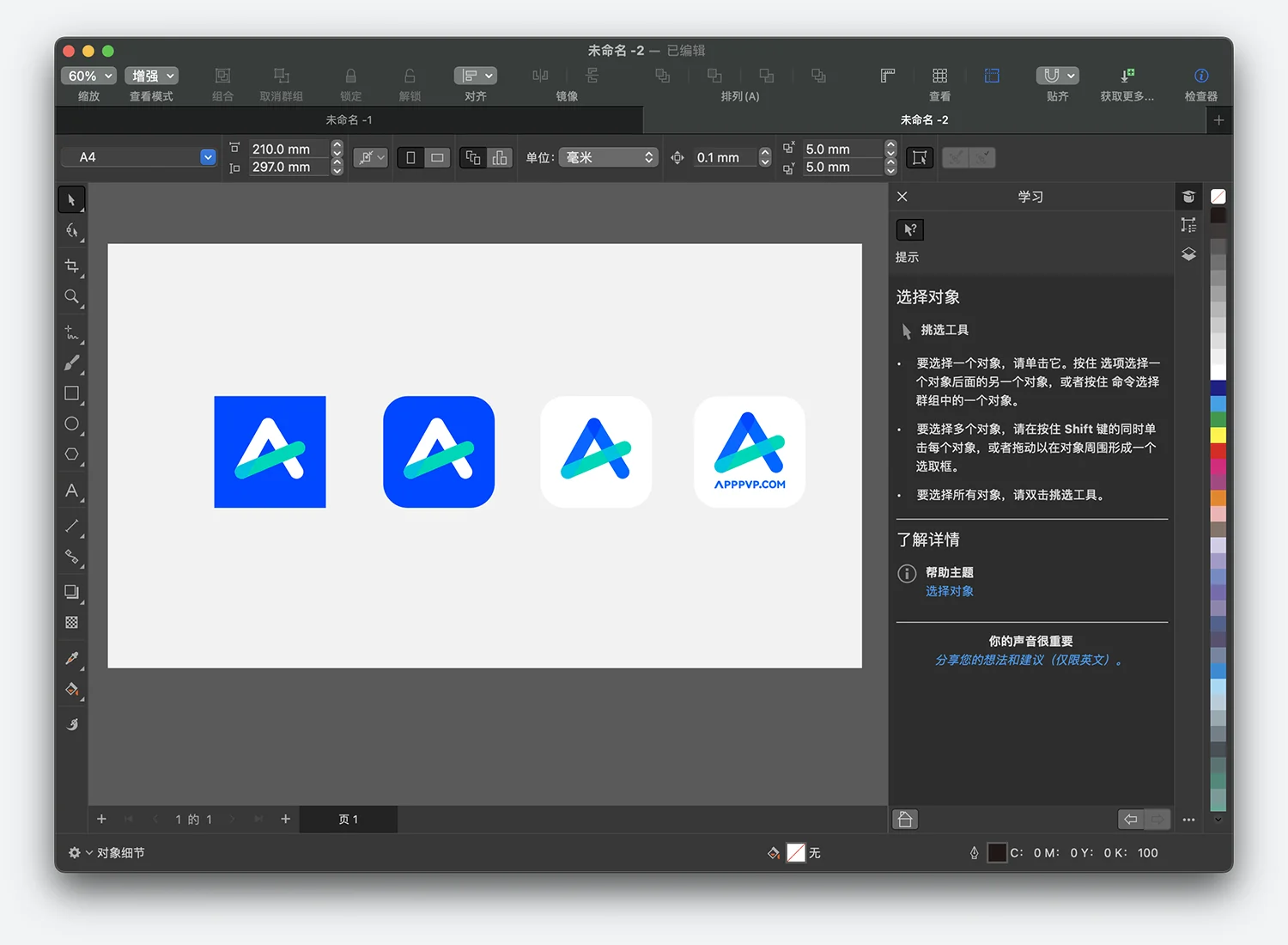Click the Rulers display icon

(x=888, y=76)
